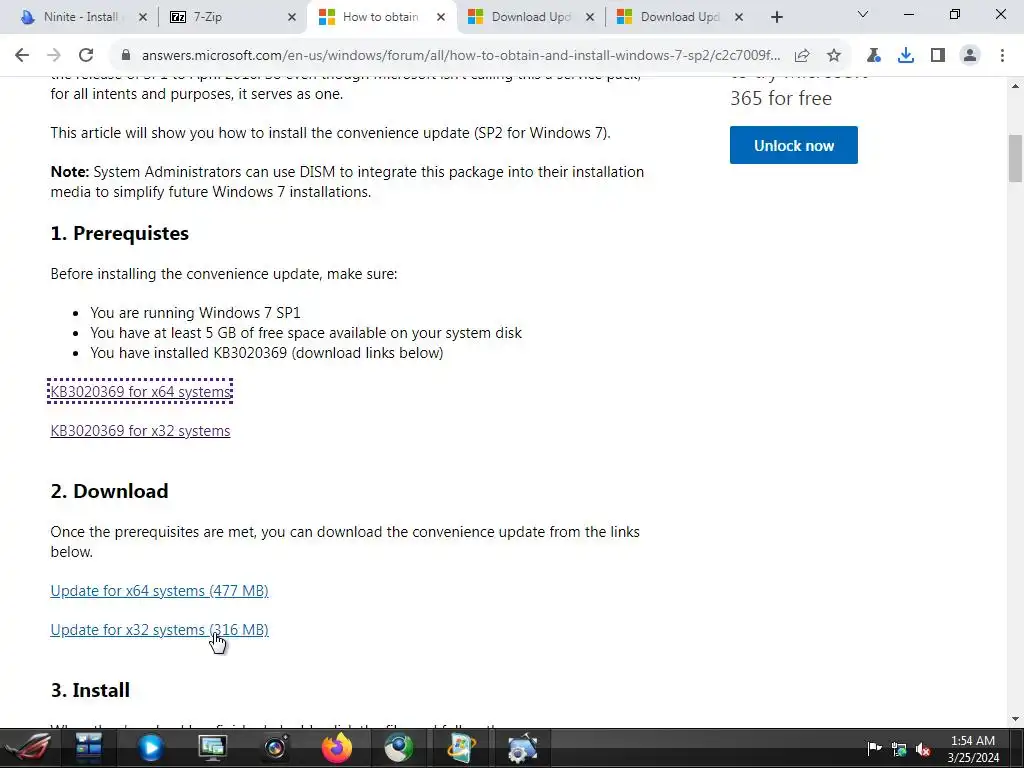Open the tab search chevron

point(863,14)
